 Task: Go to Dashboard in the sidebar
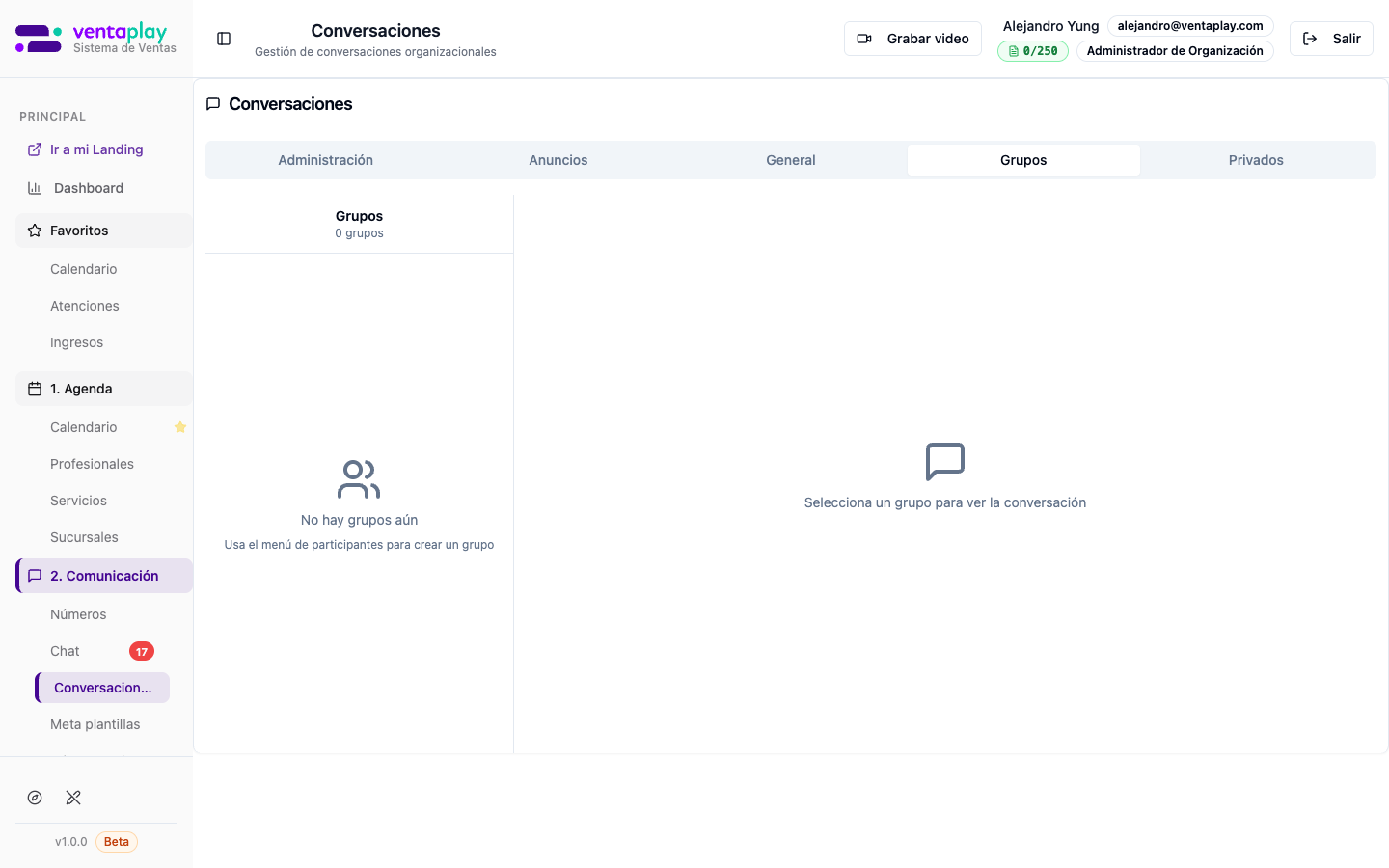tap(89, 188)
